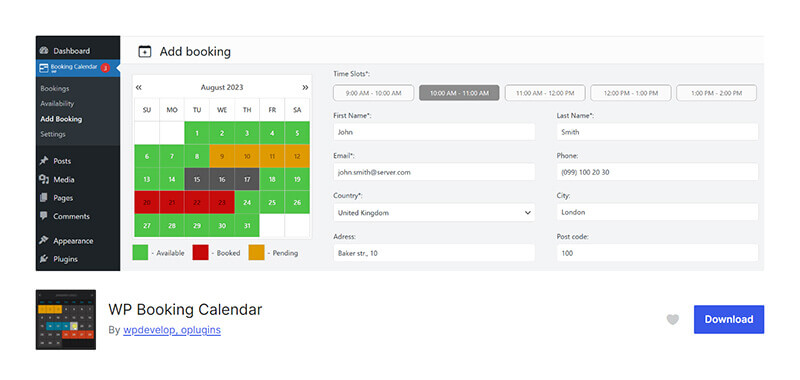Select available date August 13

[147, 179]
